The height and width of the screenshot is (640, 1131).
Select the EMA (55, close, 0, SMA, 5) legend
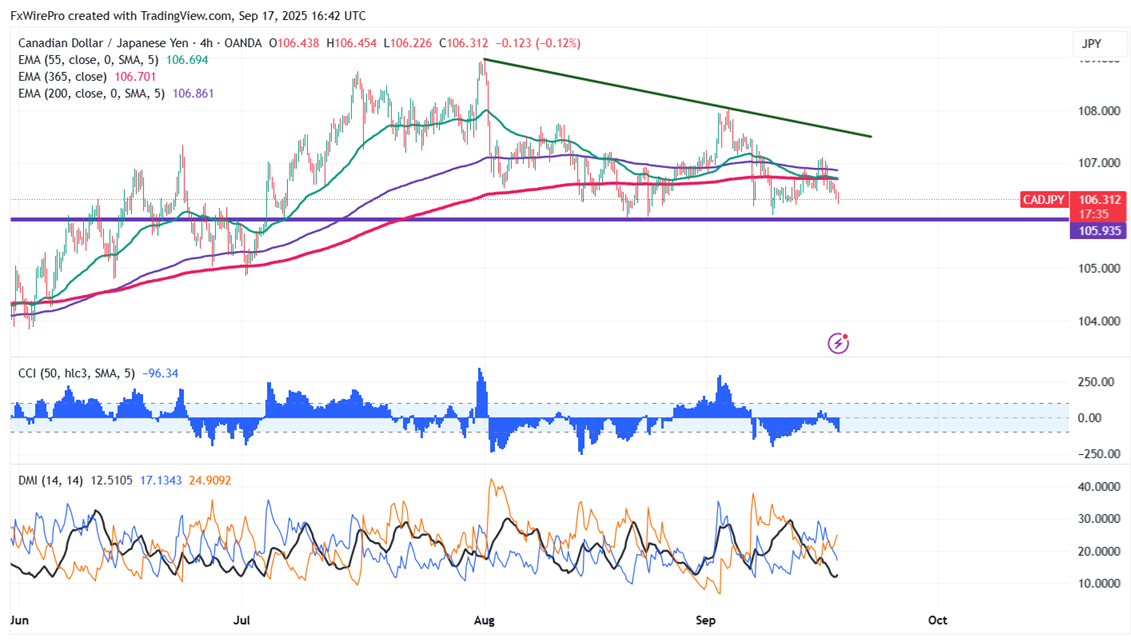click(x=88, y=60)
